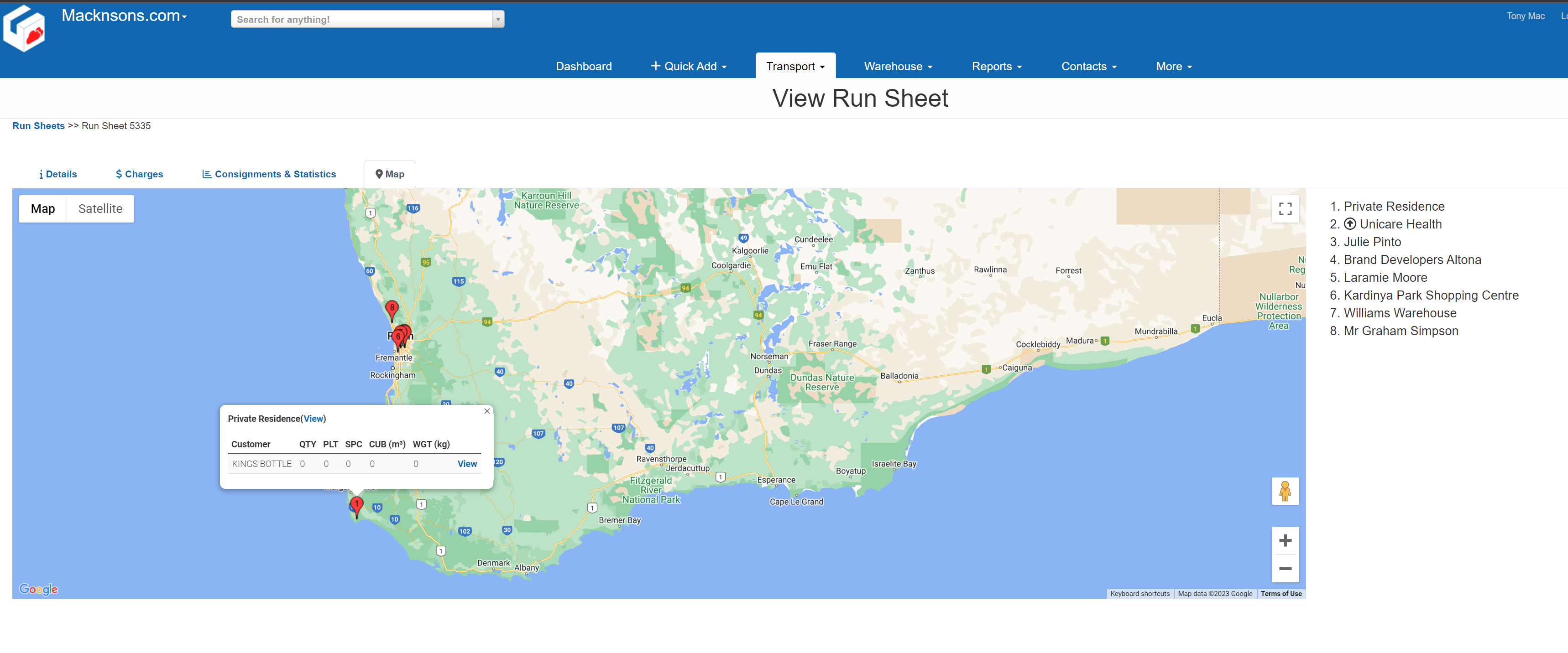Click the Run Sheets breadcrumb link

38,126
